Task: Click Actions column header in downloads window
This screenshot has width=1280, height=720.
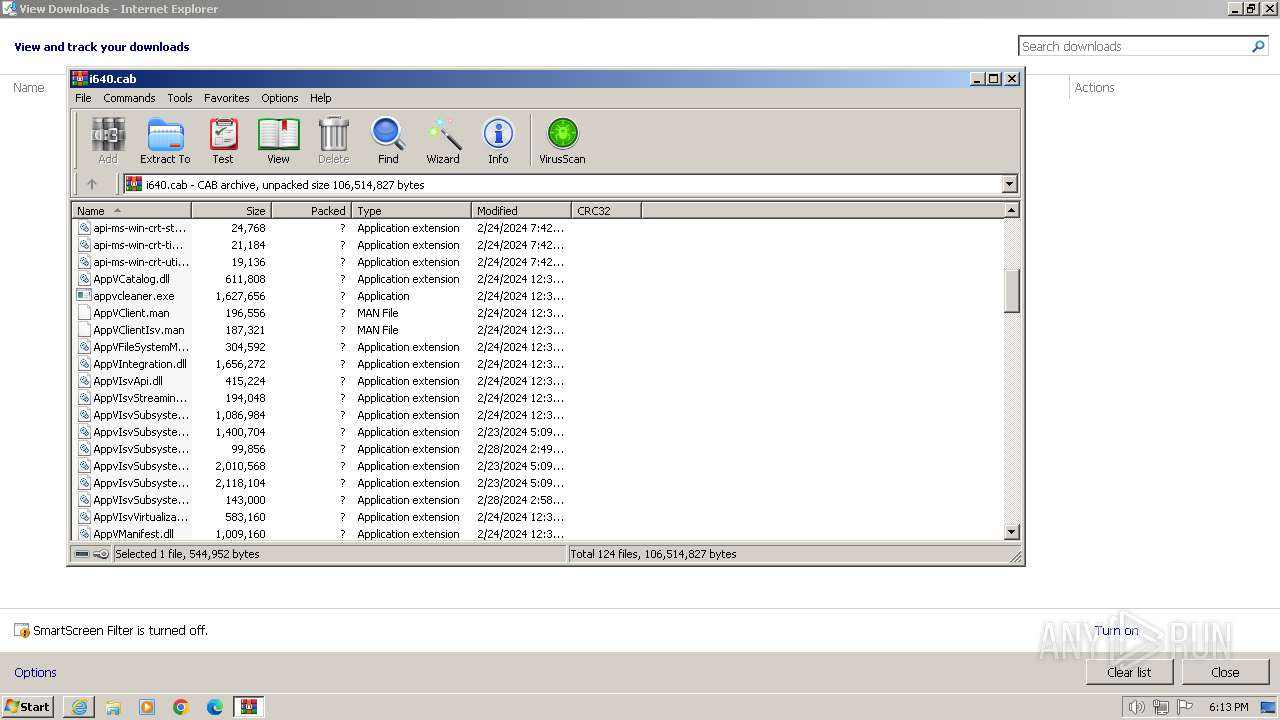Action: pos(1094,88)
